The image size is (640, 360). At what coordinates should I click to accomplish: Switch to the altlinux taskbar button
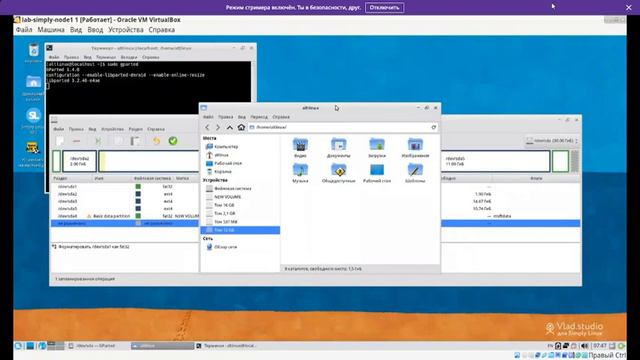162,346
